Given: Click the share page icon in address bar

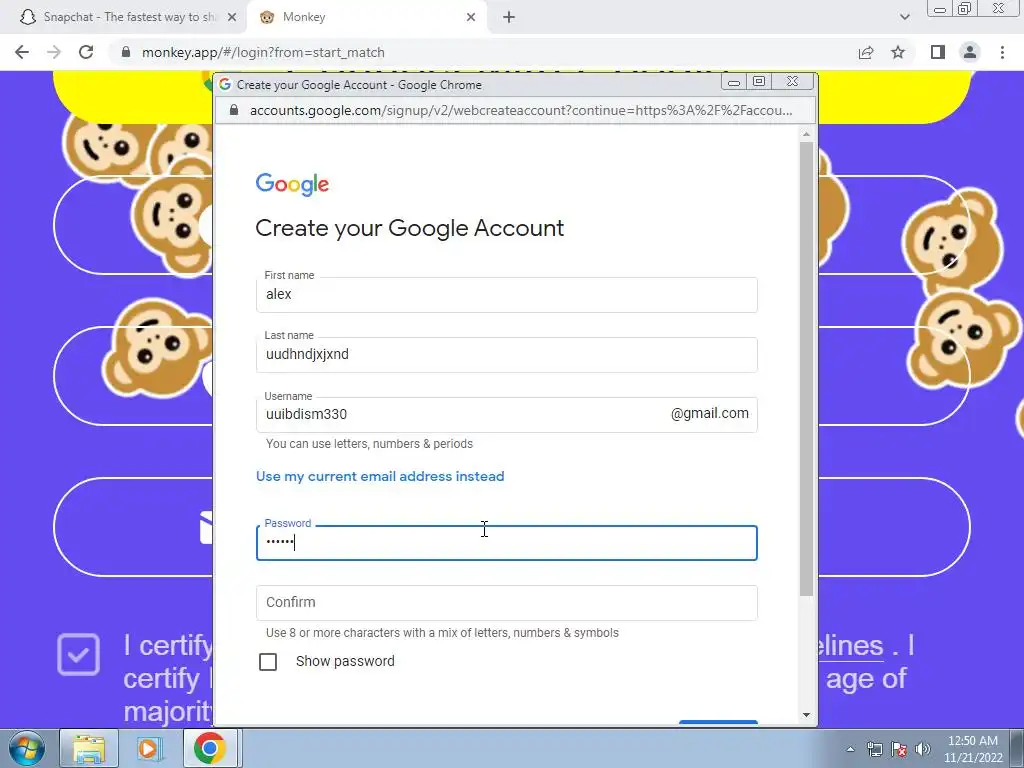Looking at the screenshot, I should pyautogui.click(x=866, y=52).
